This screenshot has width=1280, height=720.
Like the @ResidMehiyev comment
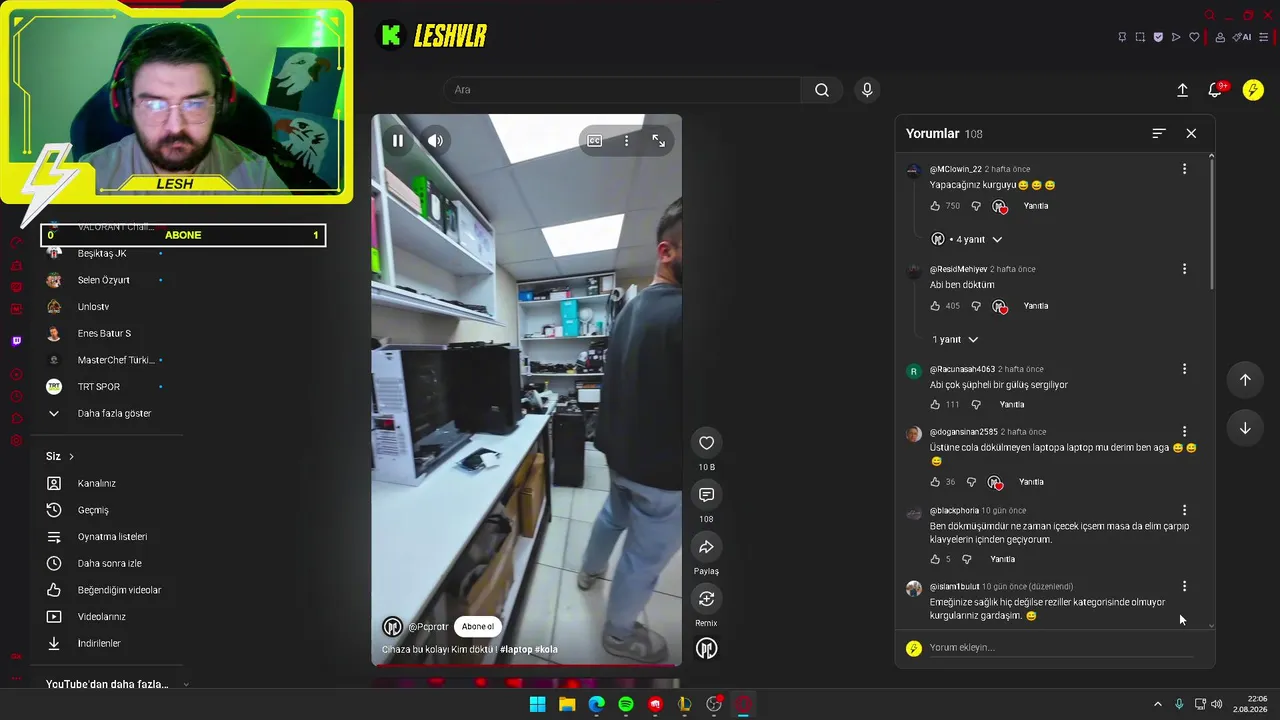click(935, 306)
